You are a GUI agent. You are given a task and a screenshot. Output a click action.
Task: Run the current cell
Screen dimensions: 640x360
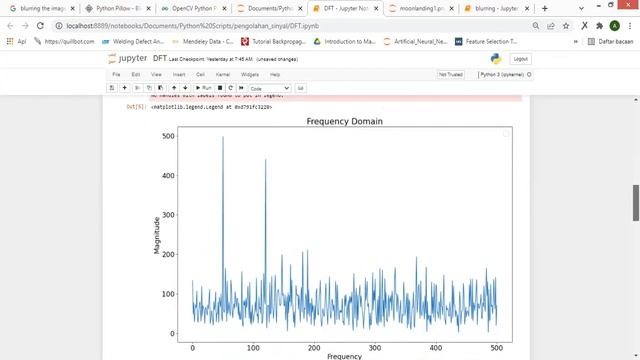203,88
